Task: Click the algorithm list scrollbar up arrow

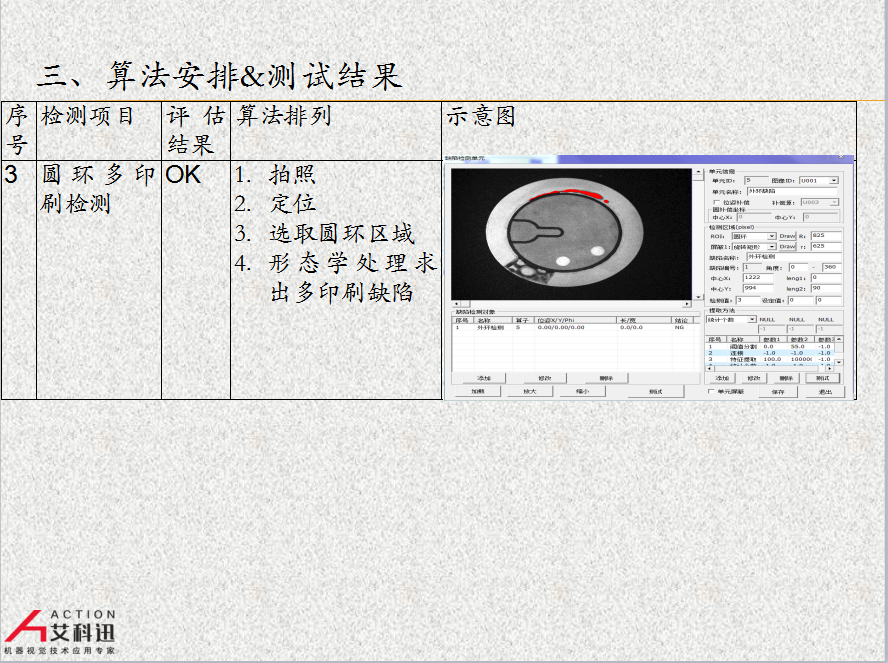Action: 839,339
